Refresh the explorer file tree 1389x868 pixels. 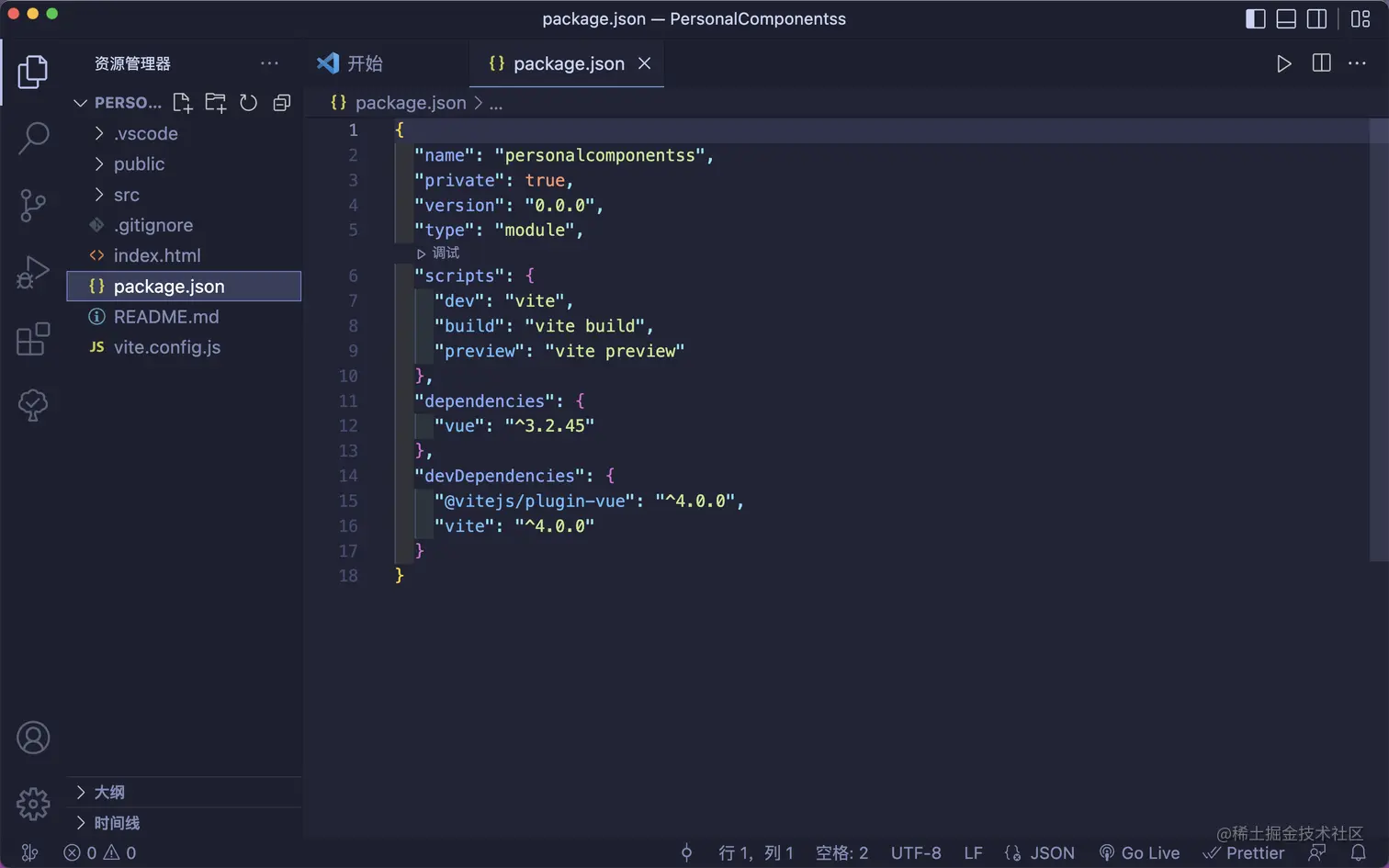click(249, 103)
